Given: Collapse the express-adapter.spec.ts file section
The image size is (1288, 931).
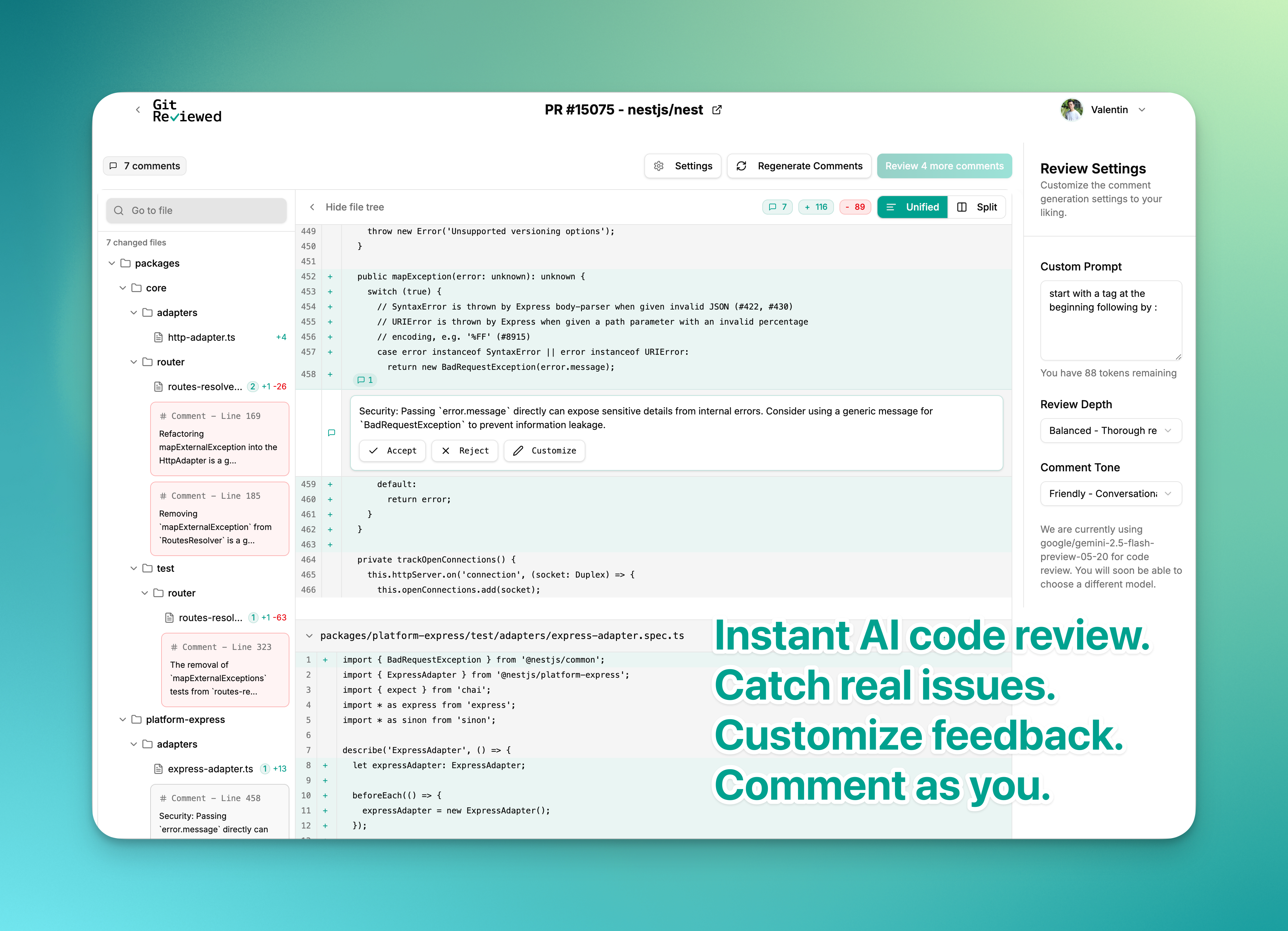Looking at the screenshot, I should (x=309, y=635).
